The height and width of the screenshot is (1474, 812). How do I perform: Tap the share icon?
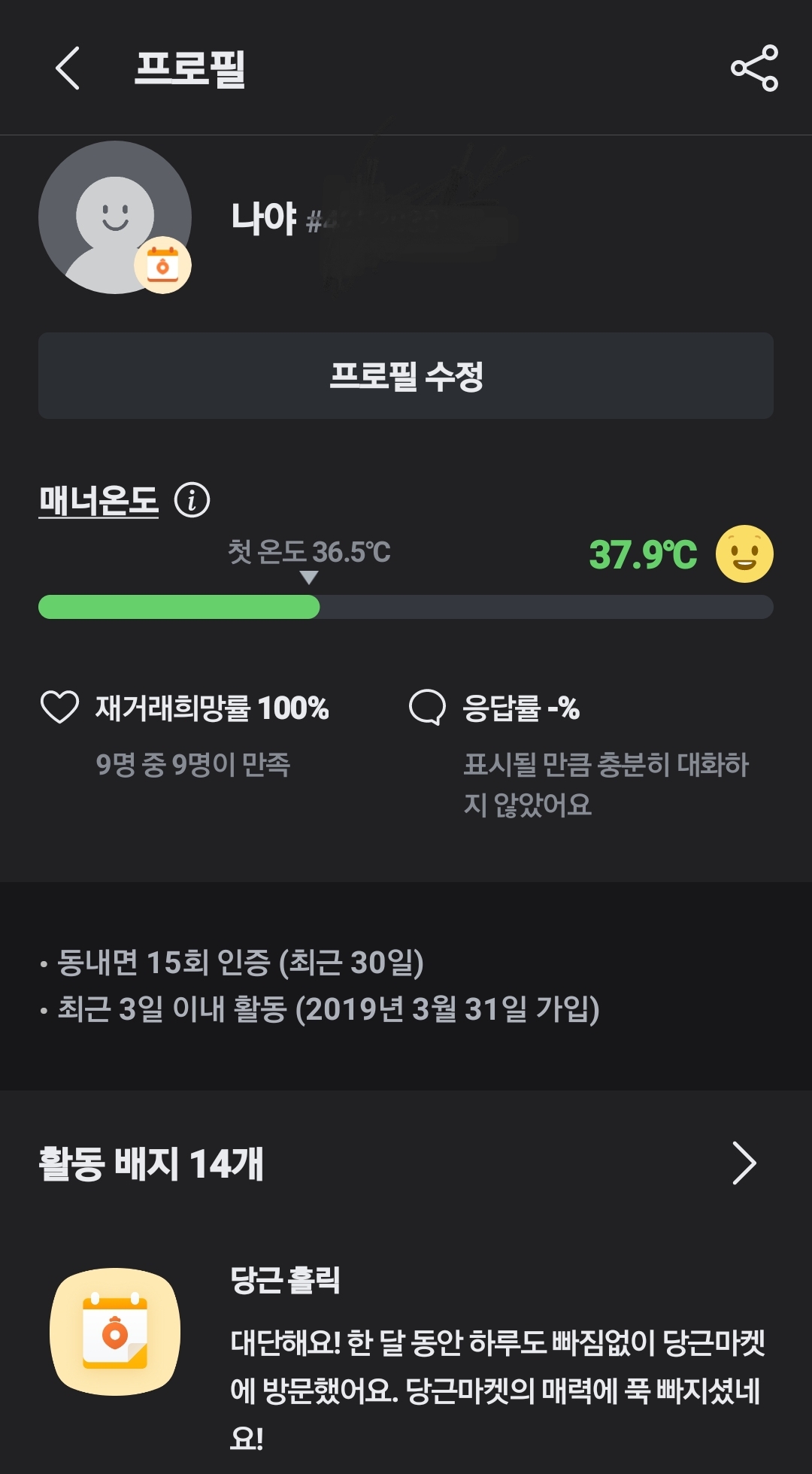point(754,68)
